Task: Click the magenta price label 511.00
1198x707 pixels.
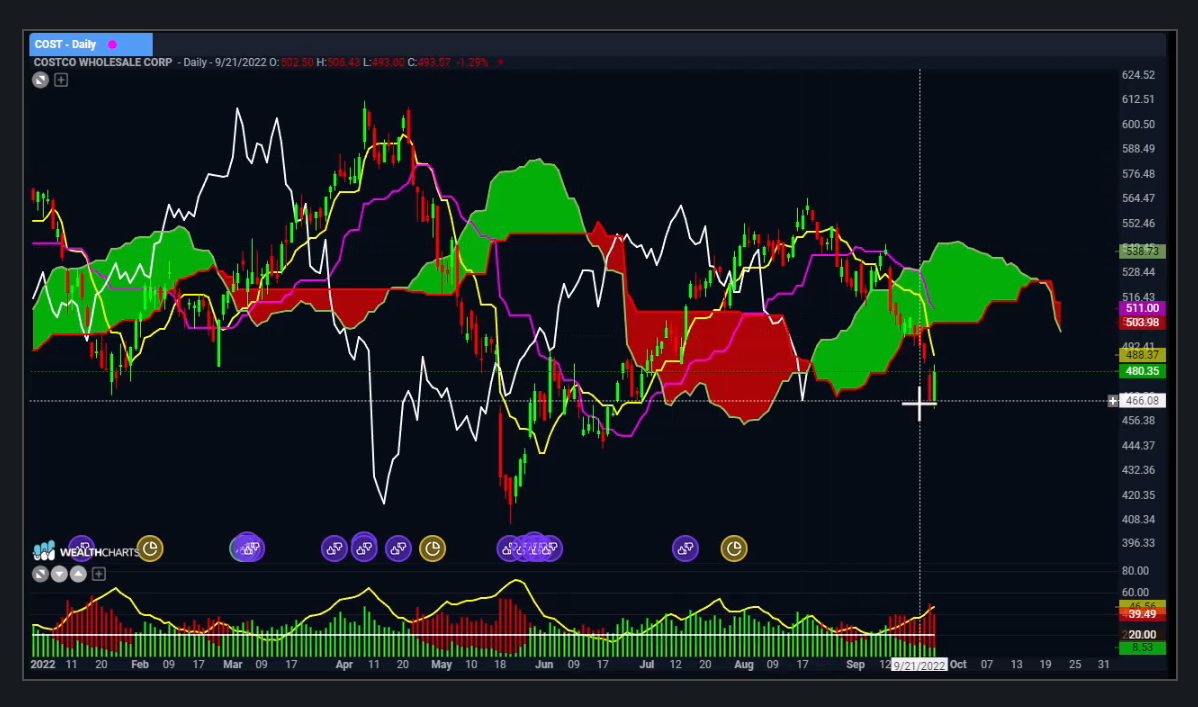Action: [x=1142, y=308]
